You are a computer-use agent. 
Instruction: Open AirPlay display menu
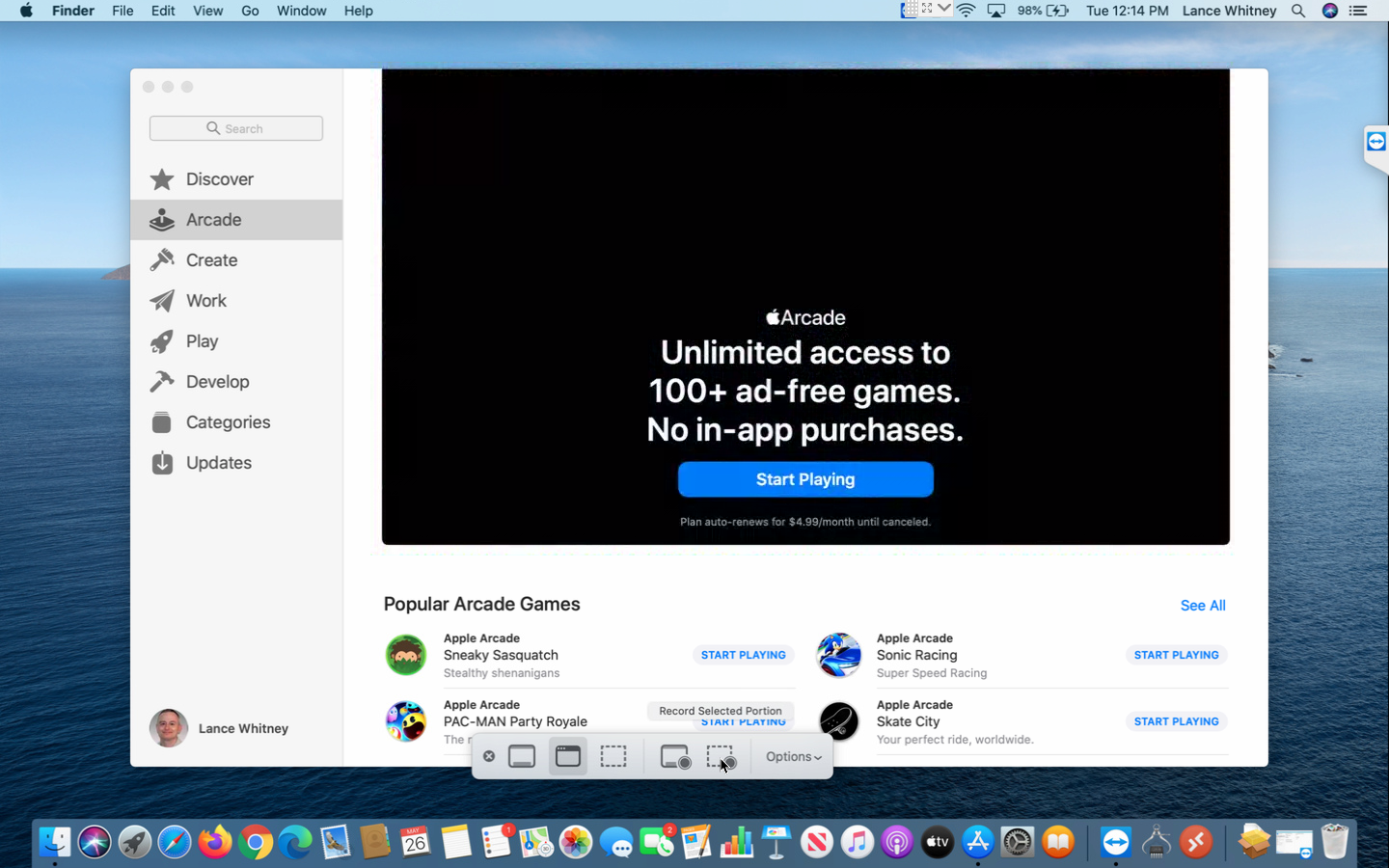click(996, 11)
